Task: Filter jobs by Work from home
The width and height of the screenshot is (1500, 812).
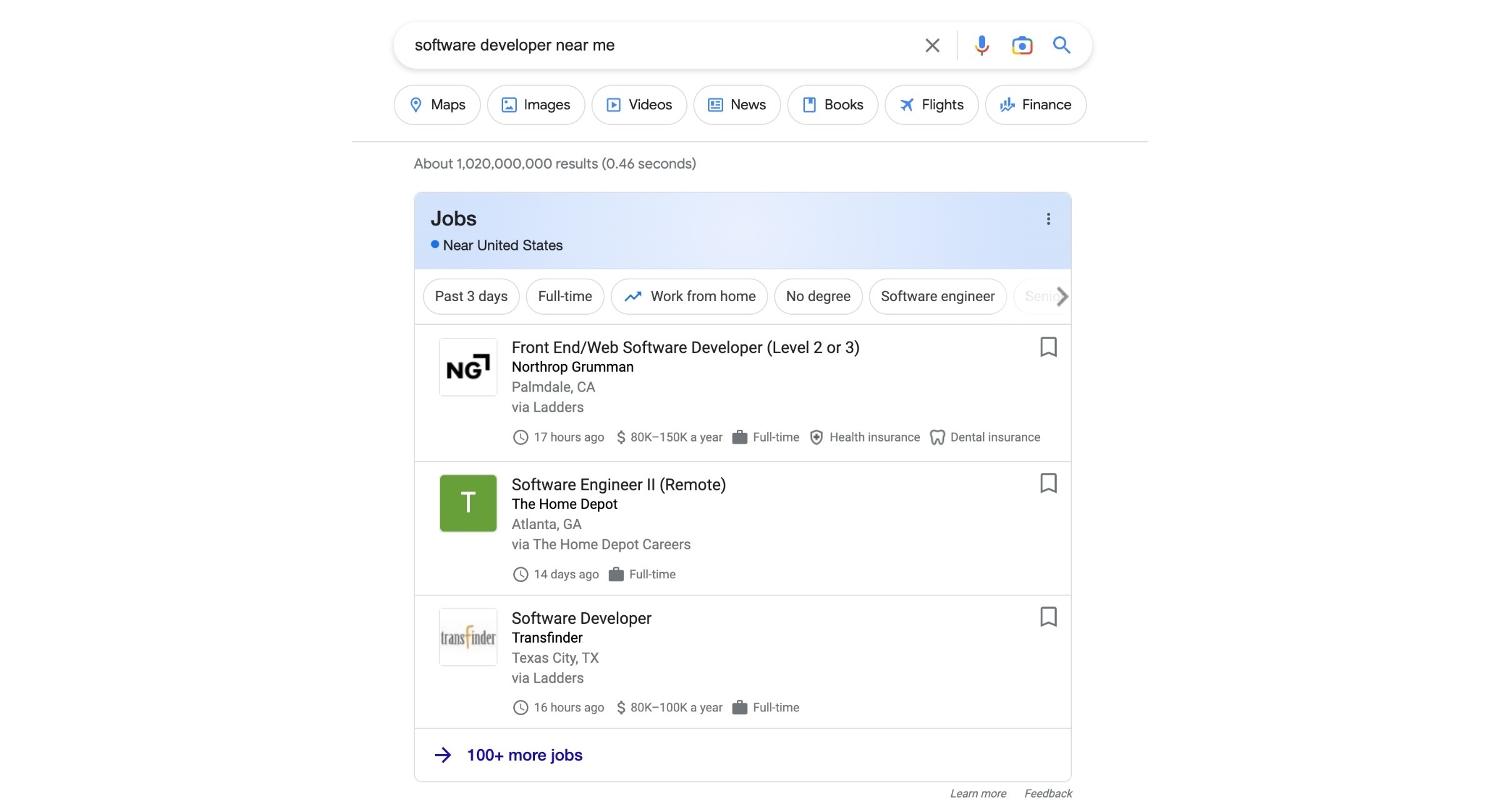Action: coord(689,296)
